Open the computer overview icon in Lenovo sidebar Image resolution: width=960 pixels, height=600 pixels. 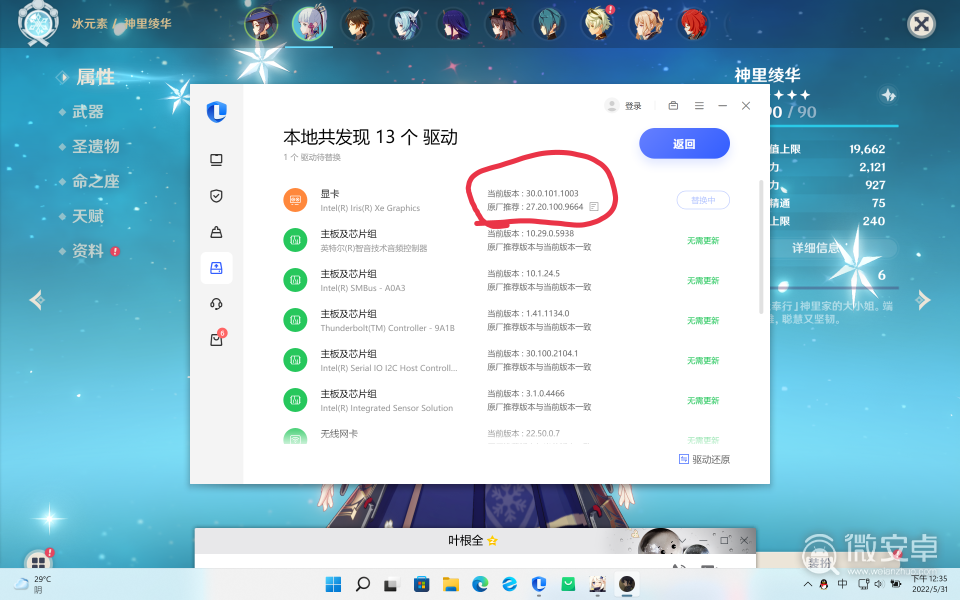click(x=216, y=160)
